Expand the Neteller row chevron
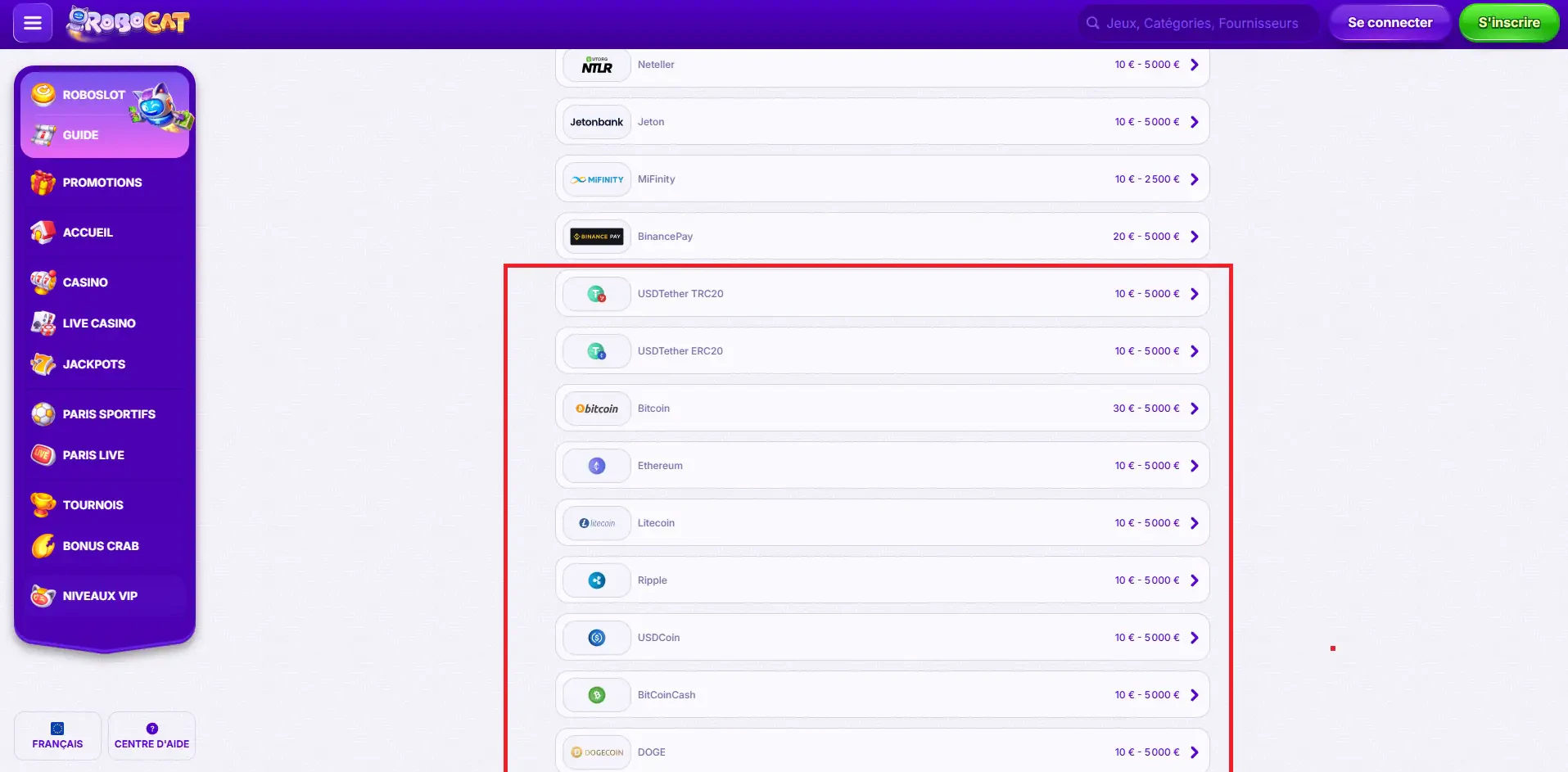This screenshot has width=1568, height=772. [1195, 65]
